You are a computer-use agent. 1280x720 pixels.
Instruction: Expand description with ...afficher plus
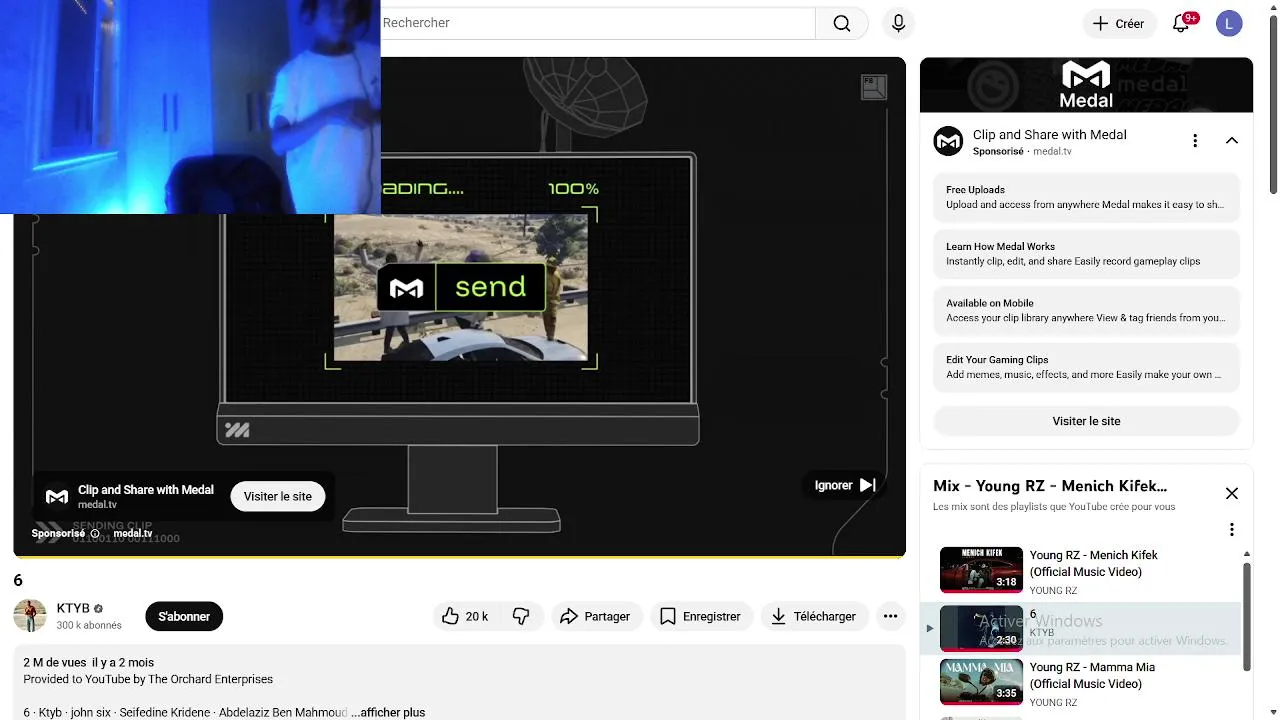[388, 712]
